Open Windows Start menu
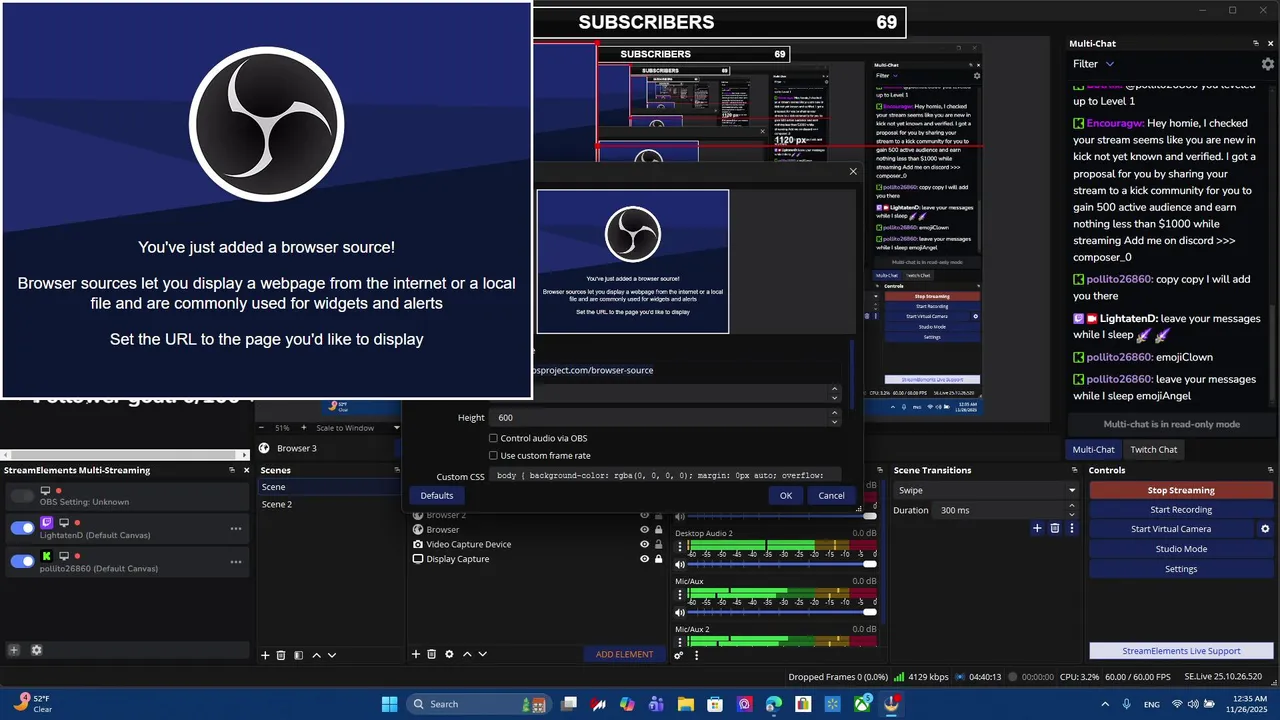The image size is (1280, 720). pyautogui.click(x=390, y=704)
